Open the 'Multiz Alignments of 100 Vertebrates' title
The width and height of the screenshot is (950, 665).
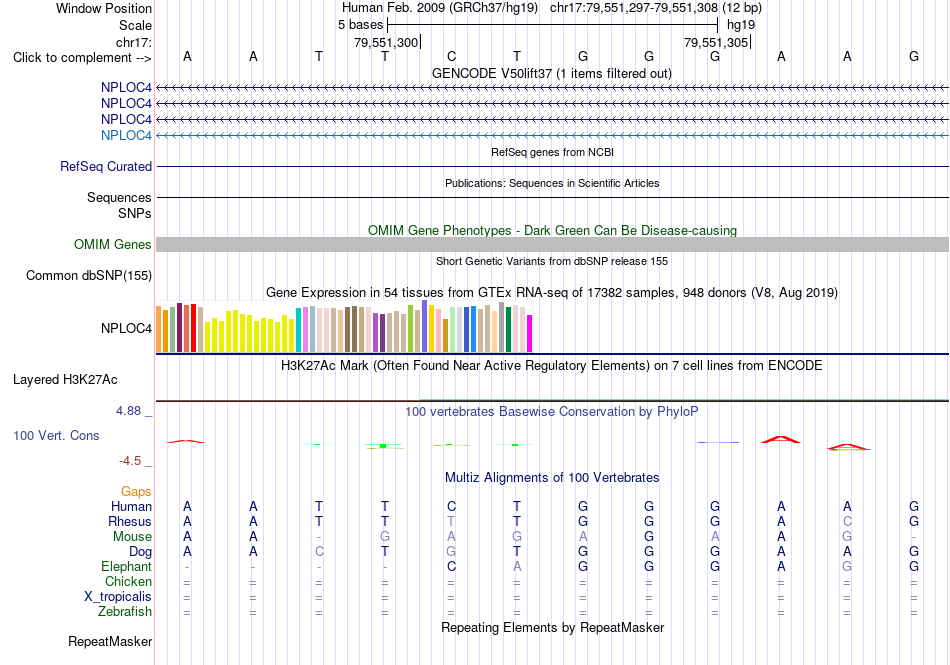pyautogui.click(x=552, y=477)
